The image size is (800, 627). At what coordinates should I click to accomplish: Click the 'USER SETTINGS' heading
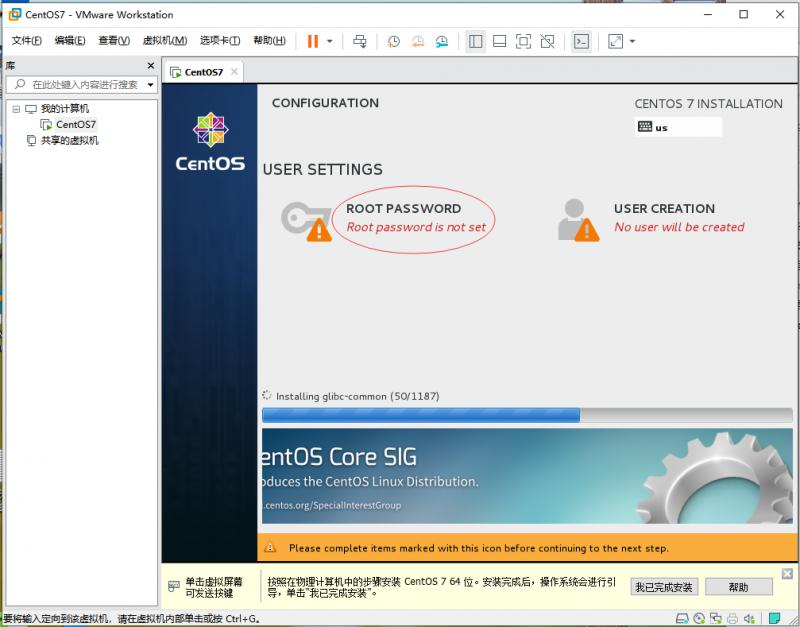click(322, 169)
